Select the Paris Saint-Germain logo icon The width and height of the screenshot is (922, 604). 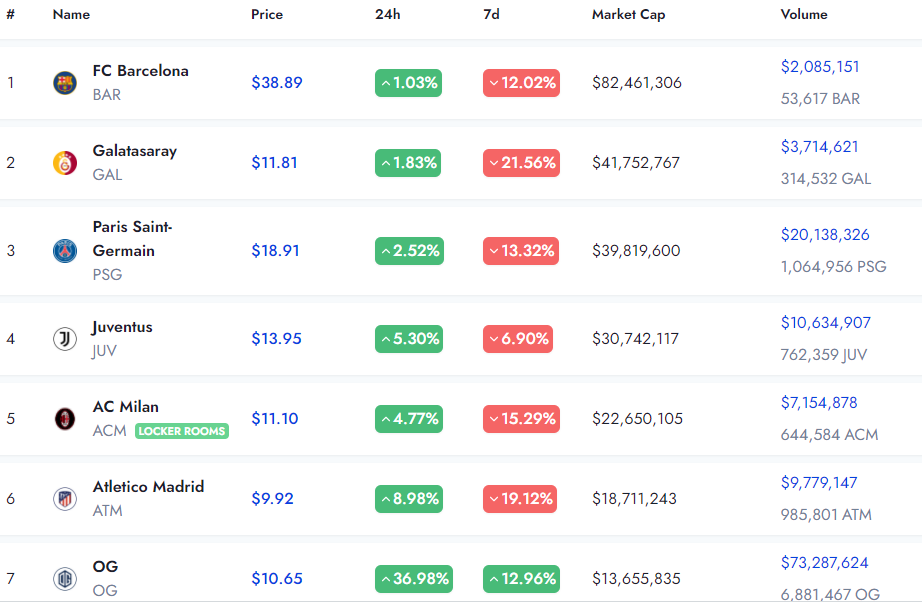[x=65, y=251]
